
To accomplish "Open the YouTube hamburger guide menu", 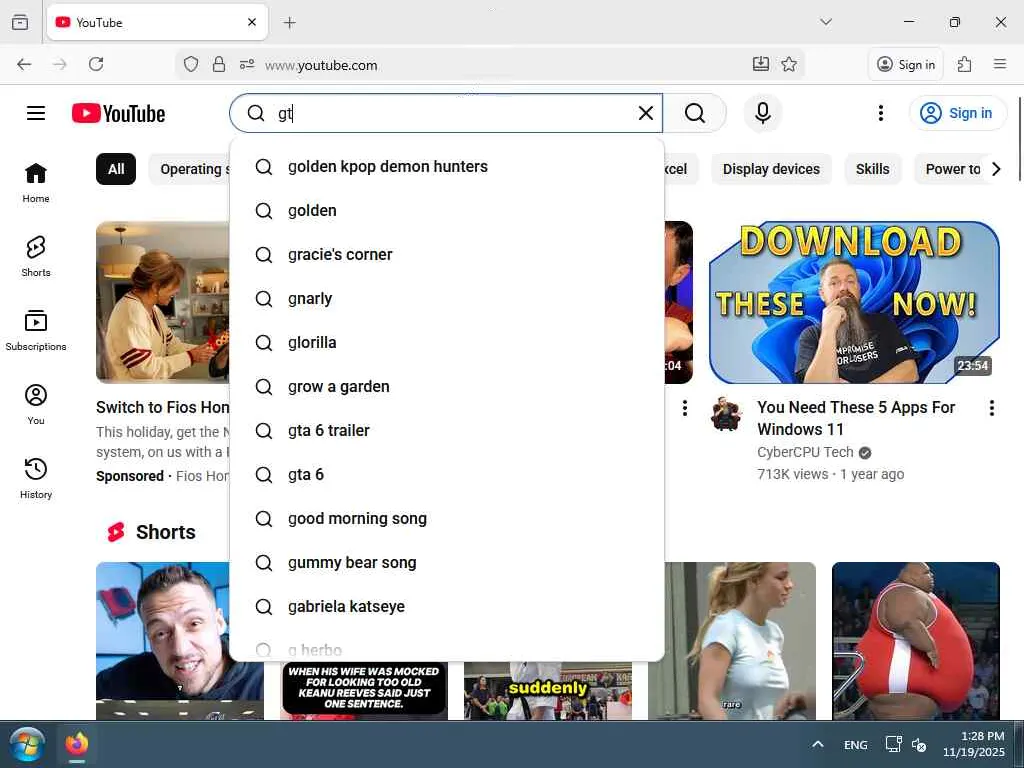I will pos(36,113).
